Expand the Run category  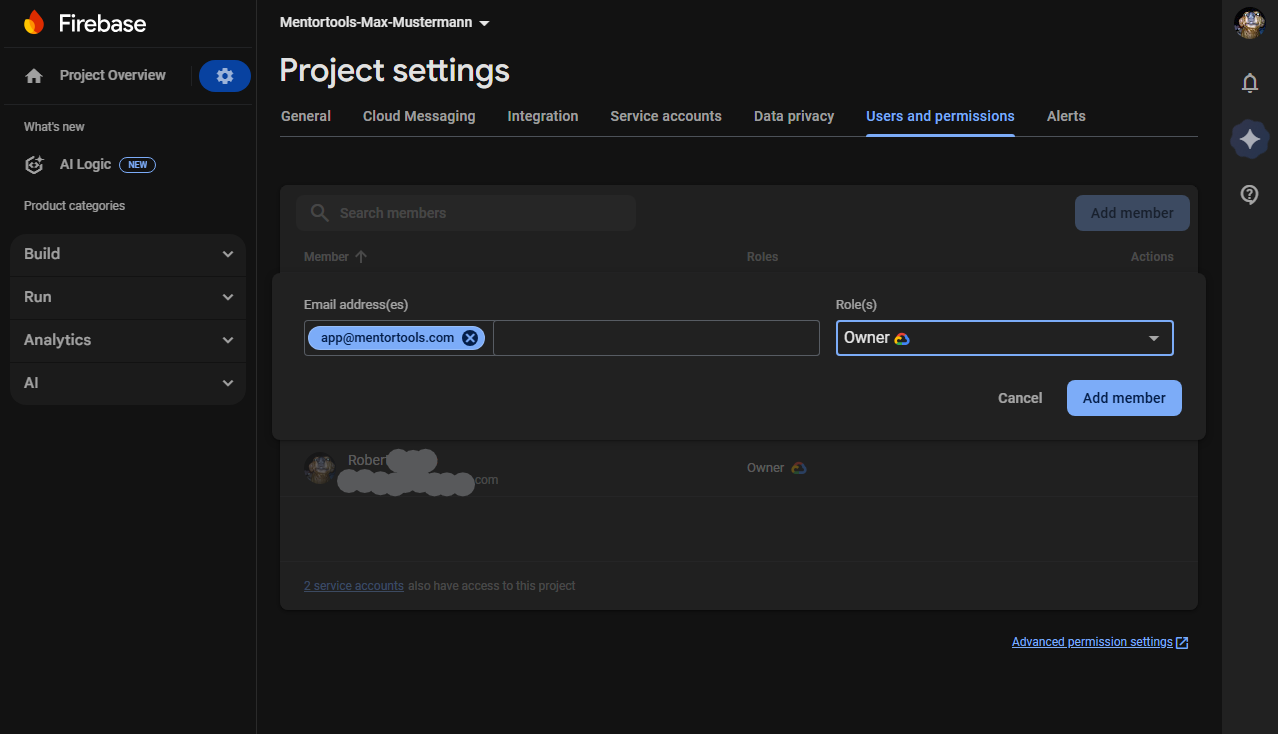(x=128, y=297)
